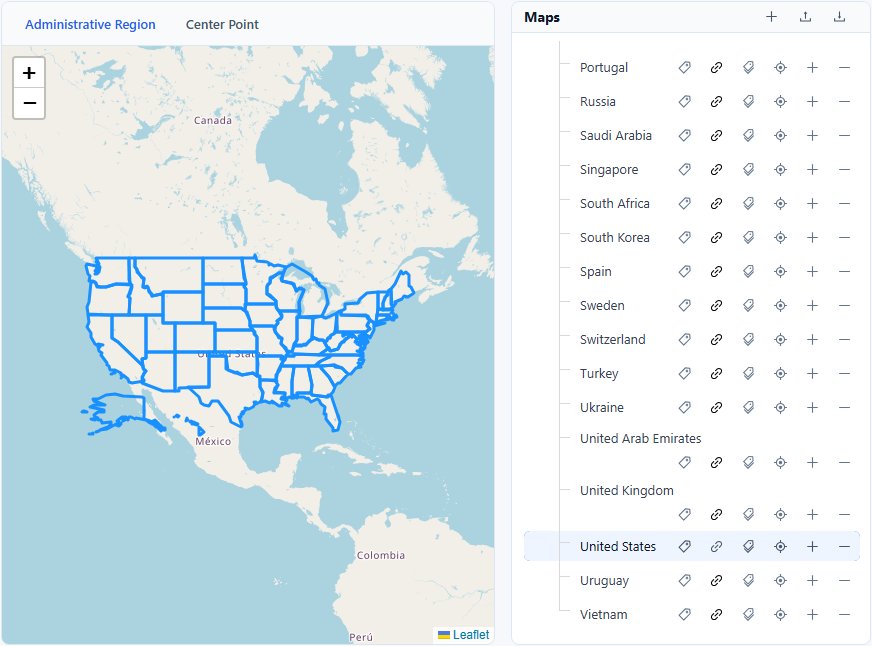Click the minus icon for Ukraine

coord(844,408)
